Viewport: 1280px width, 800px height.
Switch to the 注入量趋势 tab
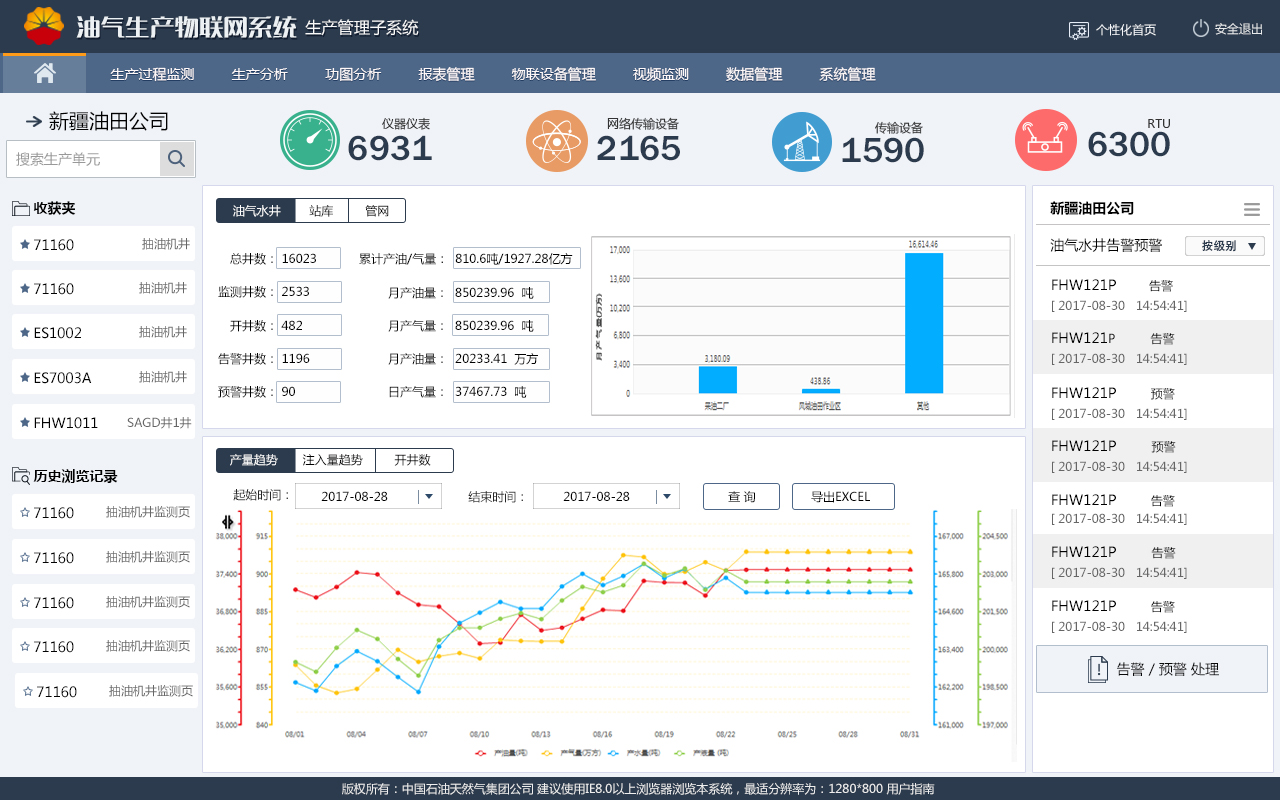335,460
